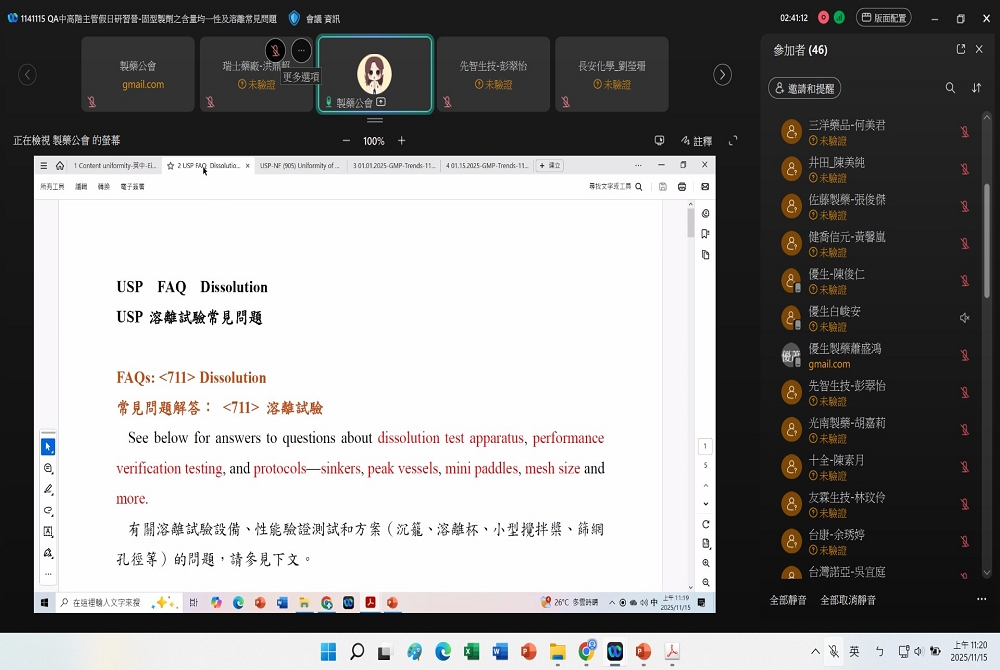Zoom in the shared screen with plus
The image size is (1000, 670).
coord(402,141)
